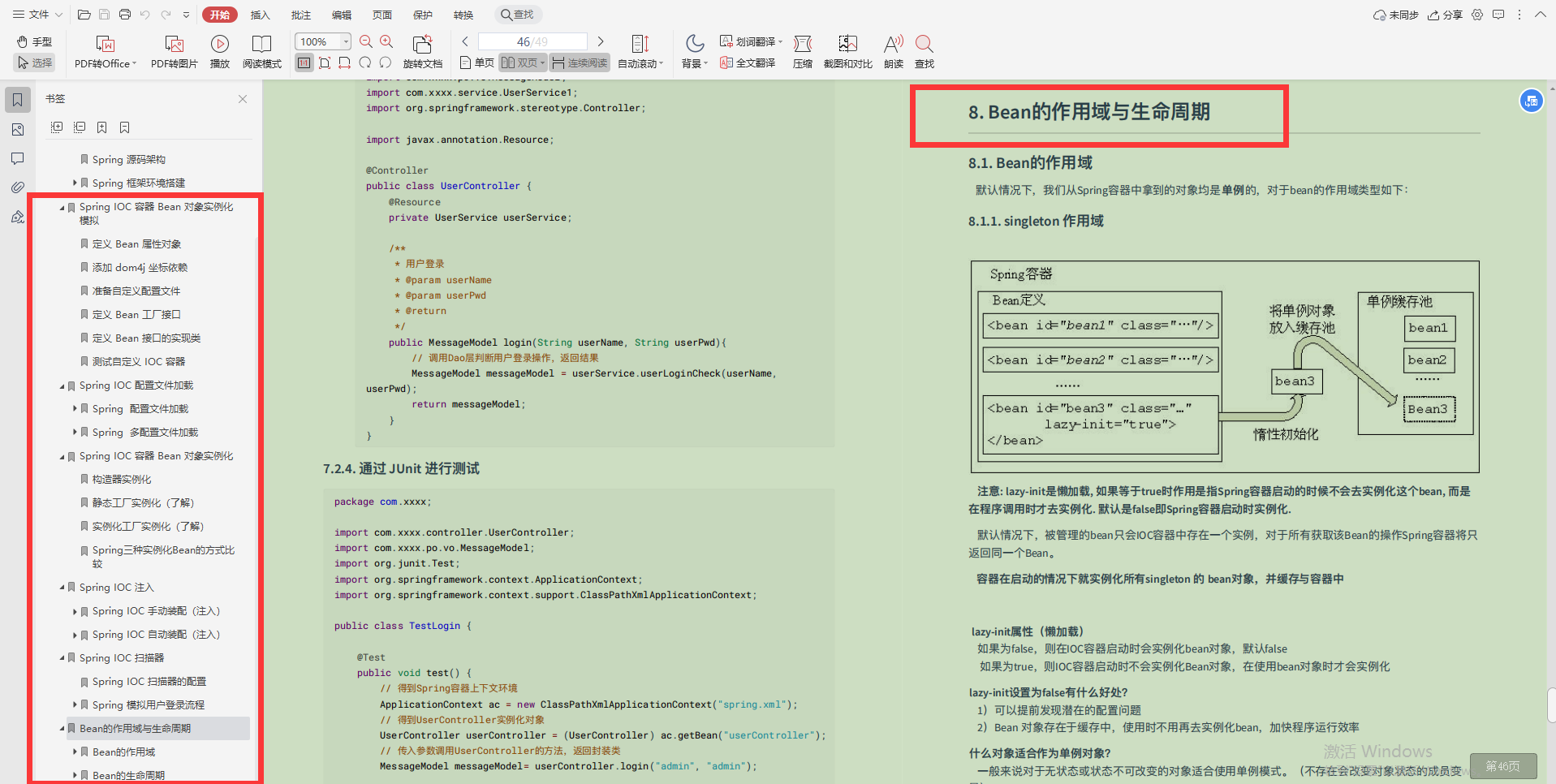Open the 文件 file menu
1556x784 pixels.
click(x=37, y=15)
